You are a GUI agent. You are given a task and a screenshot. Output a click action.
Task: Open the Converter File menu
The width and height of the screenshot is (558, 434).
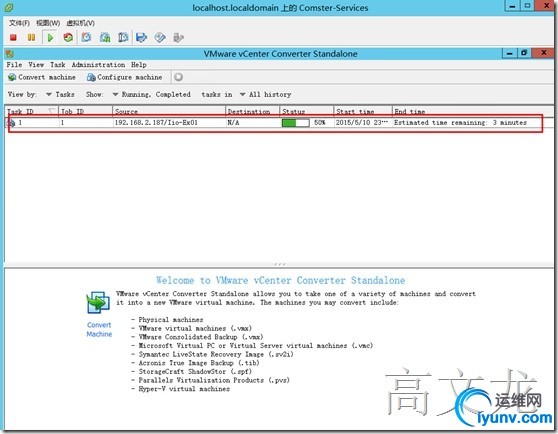point(14,64)
